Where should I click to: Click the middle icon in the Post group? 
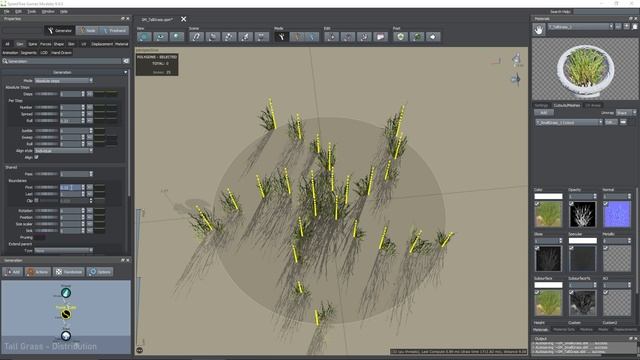[417, 37]
